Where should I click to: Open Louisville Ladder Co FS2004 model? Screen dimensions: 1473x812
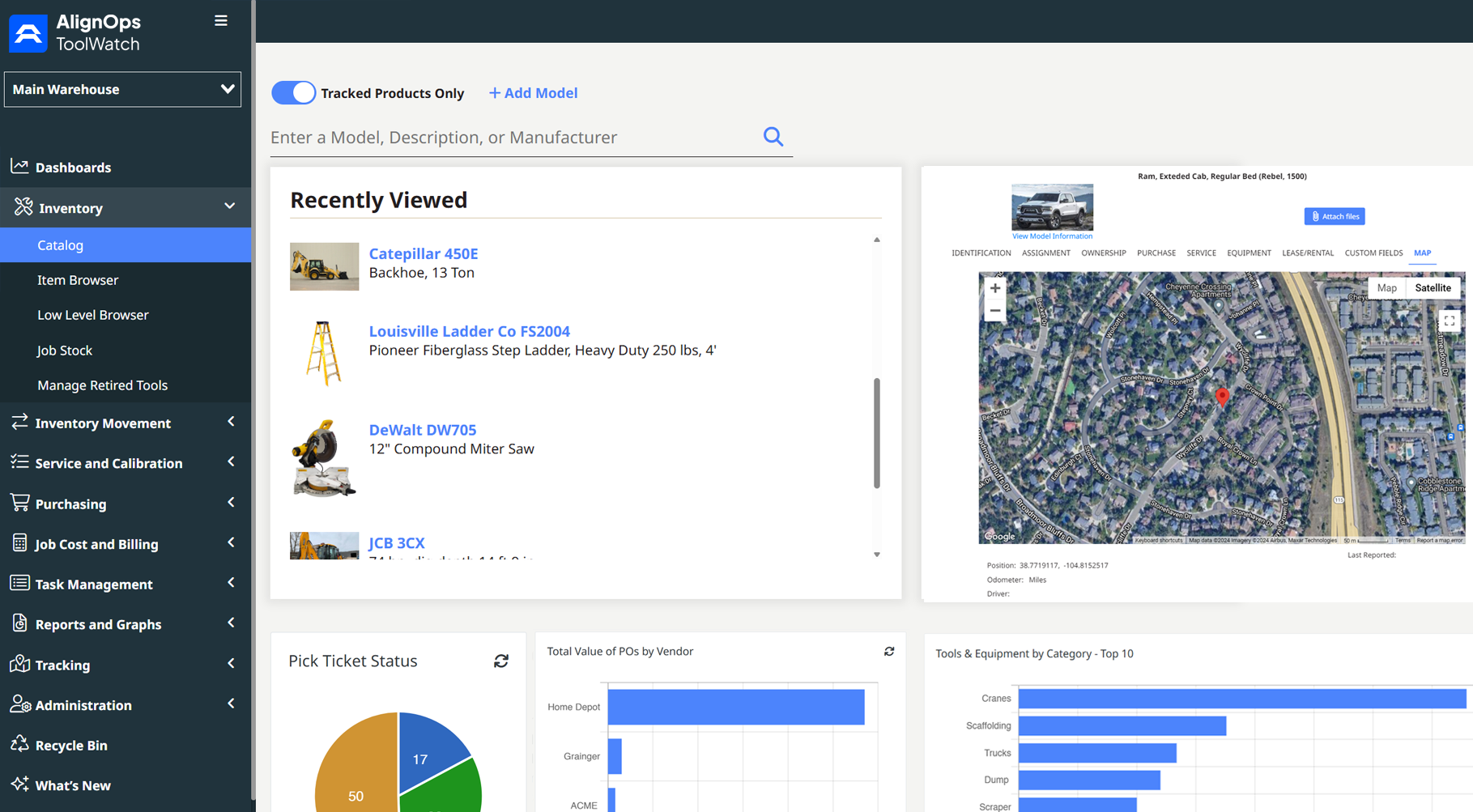point(470,331)
